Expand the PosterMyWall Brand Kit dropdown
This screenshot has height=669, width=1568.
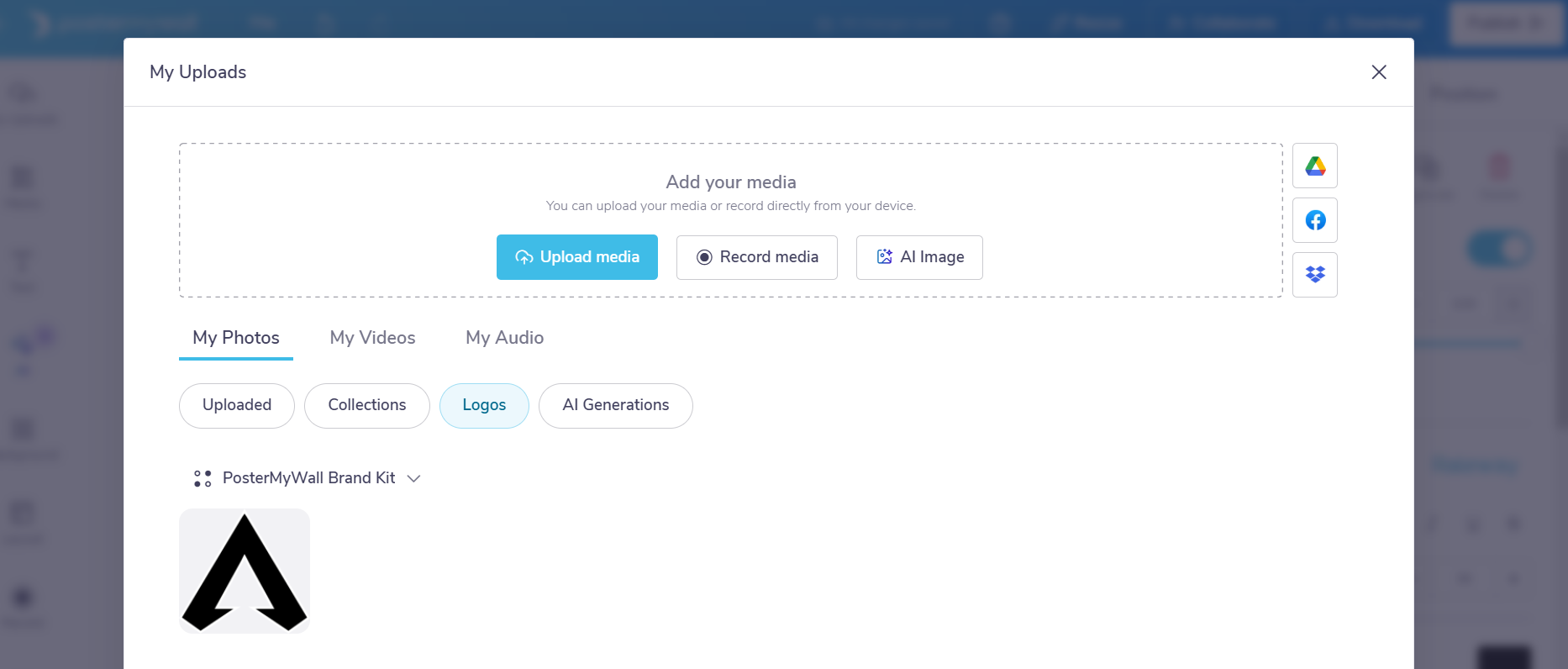(308, 478)
